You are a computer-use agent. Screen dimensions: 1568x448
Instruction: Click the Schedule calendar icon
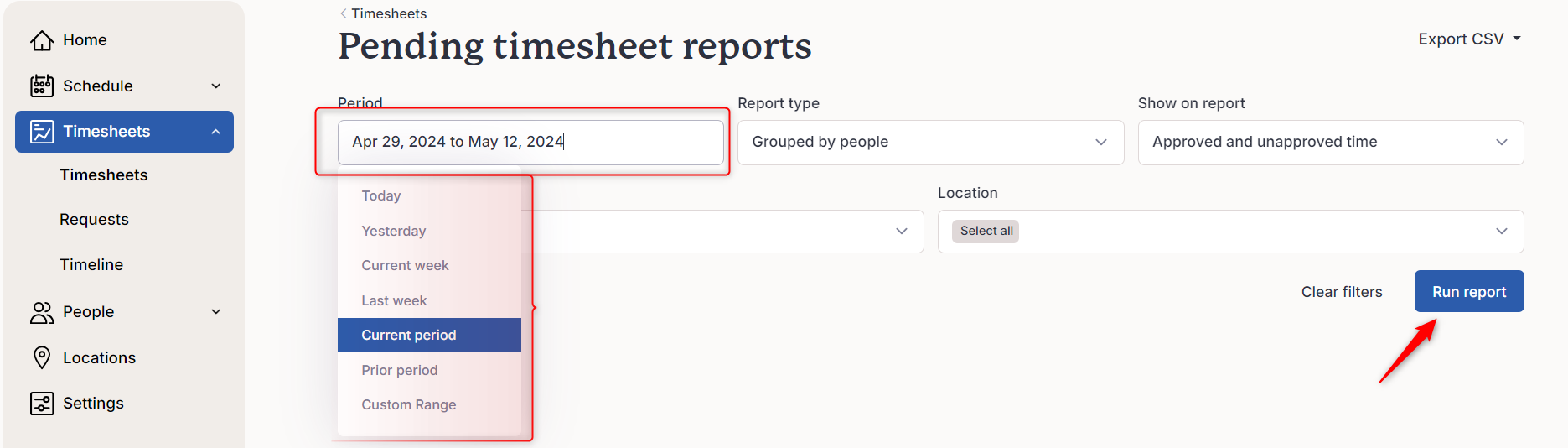(x=42, y=86)
